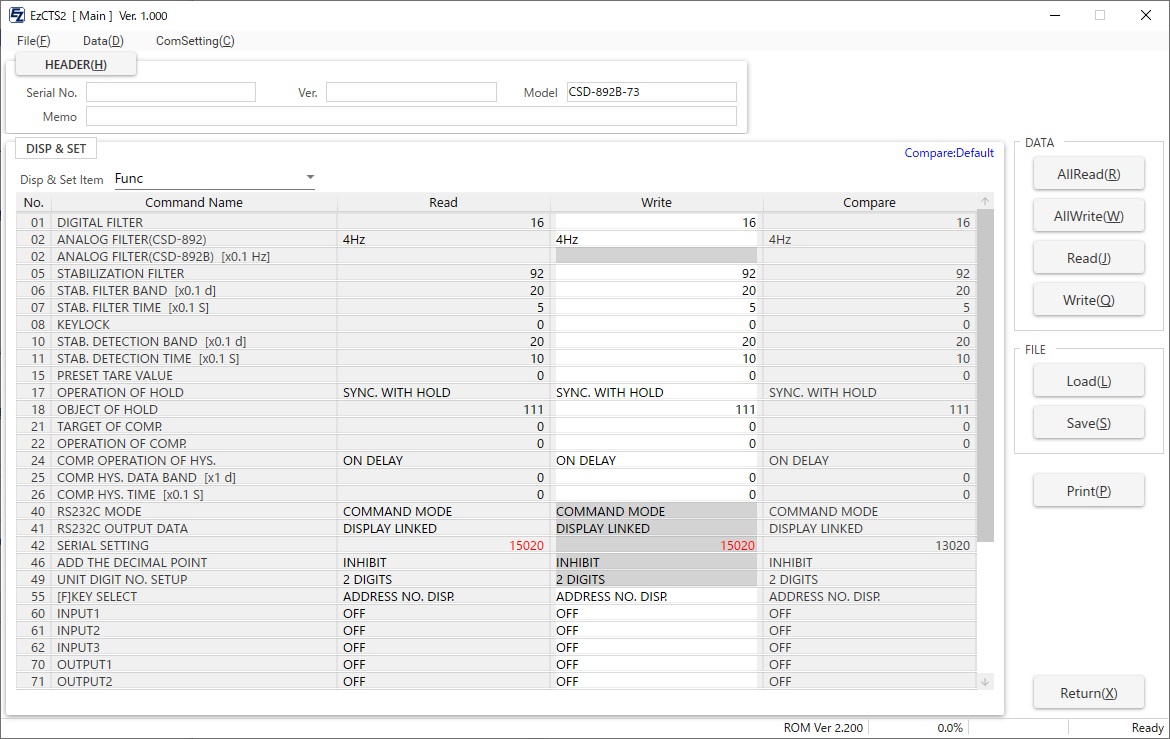Click the Read button in DATA group
This screenshot has width=1170, height=739.
point(1088,258)
